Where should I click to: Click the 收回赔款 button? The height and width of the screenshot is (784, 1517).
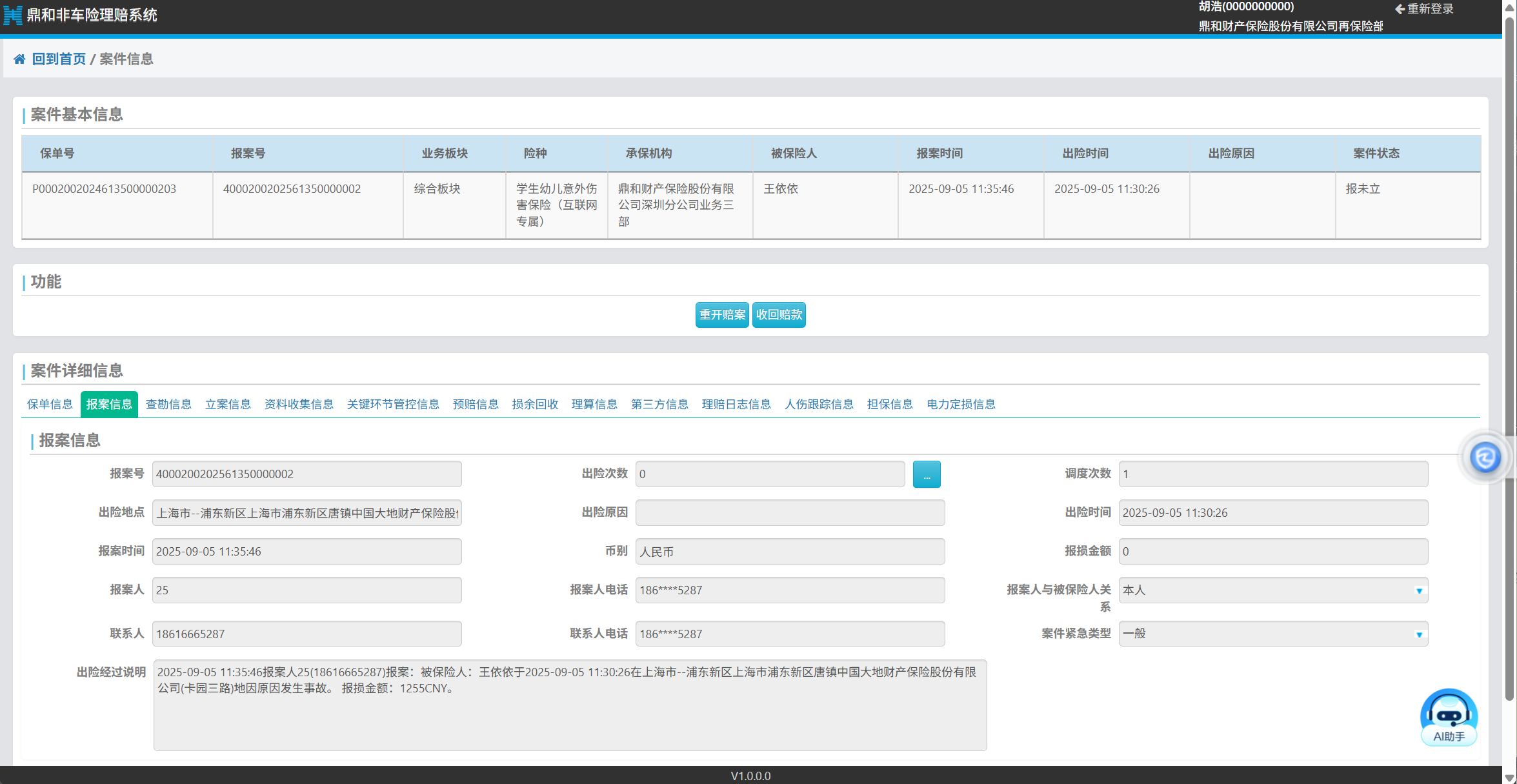tap(779, 315)
